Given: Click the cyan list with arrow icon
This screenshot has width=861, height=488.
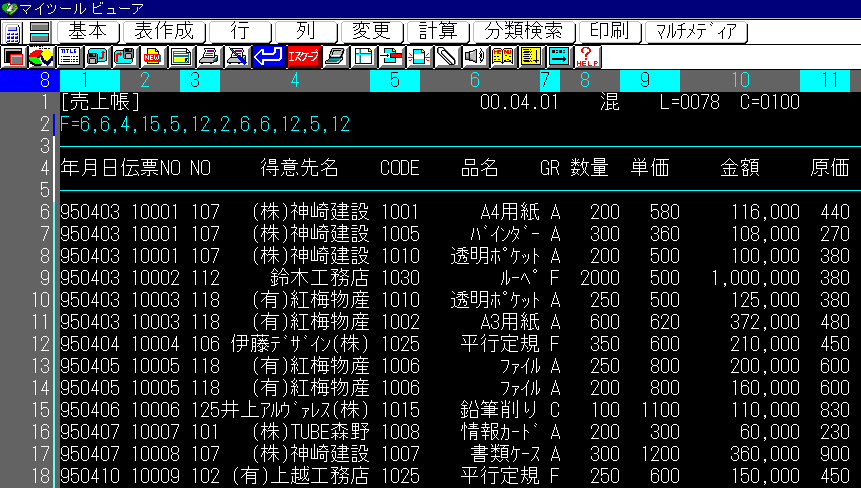Looking at the screenshot, I should [x=560, y=57].
